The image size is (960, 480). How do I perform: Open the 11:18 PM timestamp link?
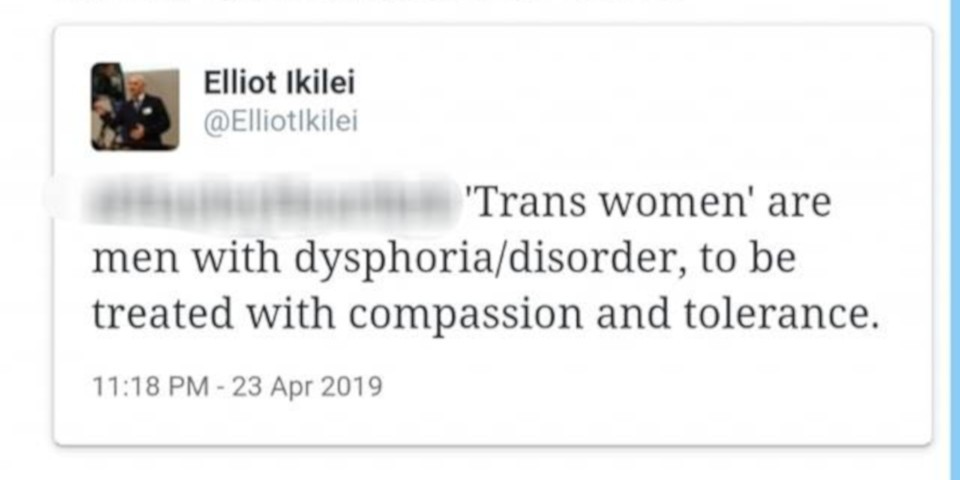click(x=150, y=387)
